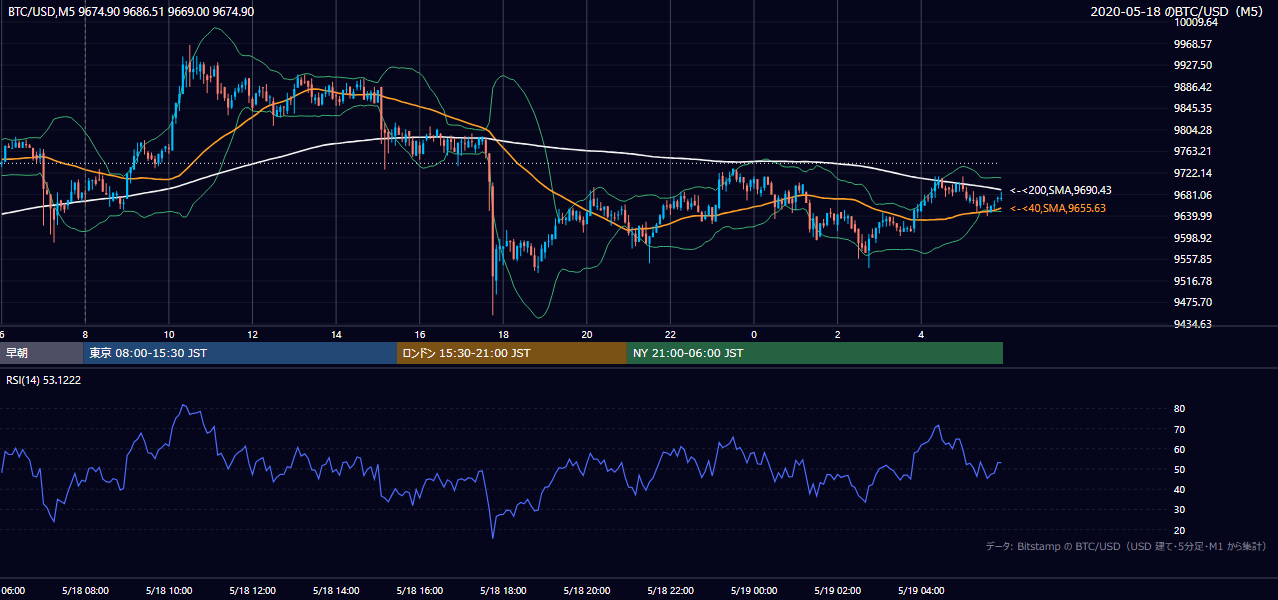Click price axis label 9845.35
1278x600 pixels.
coord(1193,108)
